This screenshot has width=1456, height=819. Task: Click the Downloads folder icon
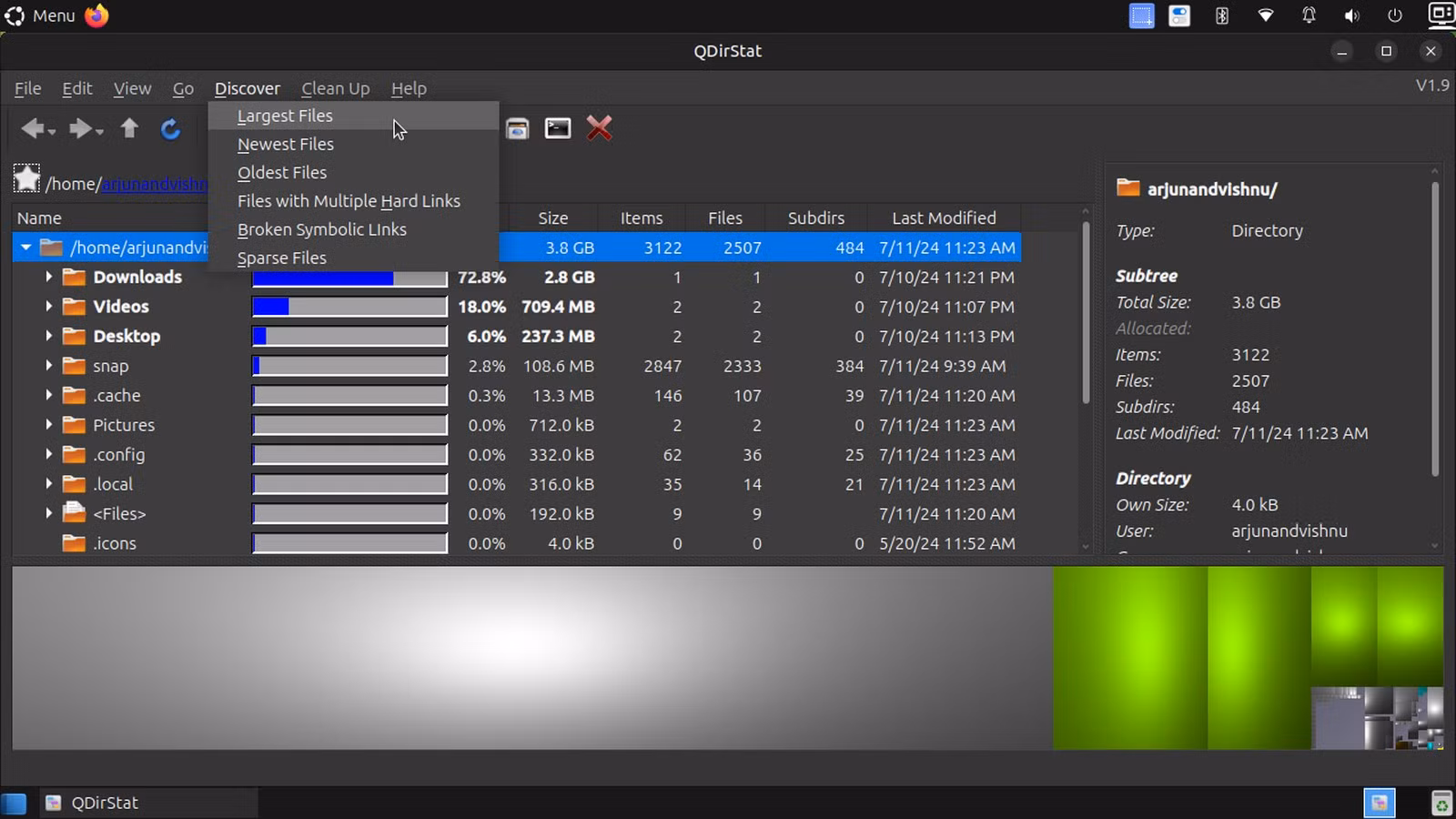[74, 277]
